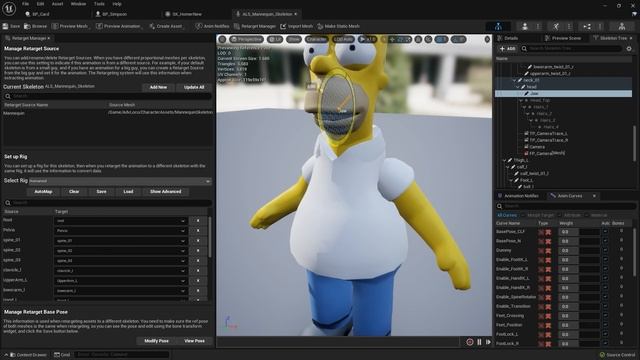Select the Camera item in Skeleton Tree

[537, 147]
